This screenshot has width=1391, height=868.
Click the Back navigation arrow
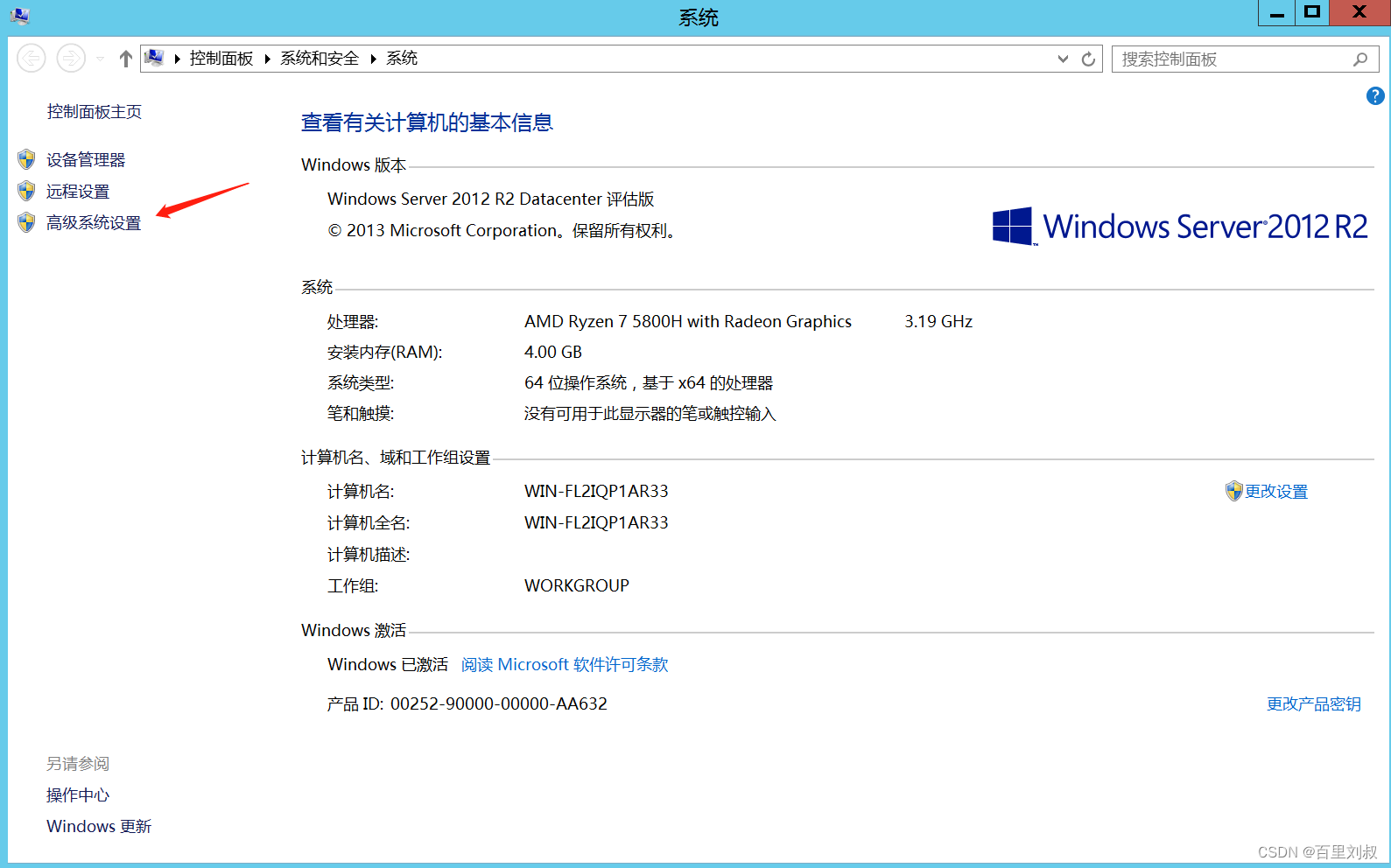pos(32,59)
